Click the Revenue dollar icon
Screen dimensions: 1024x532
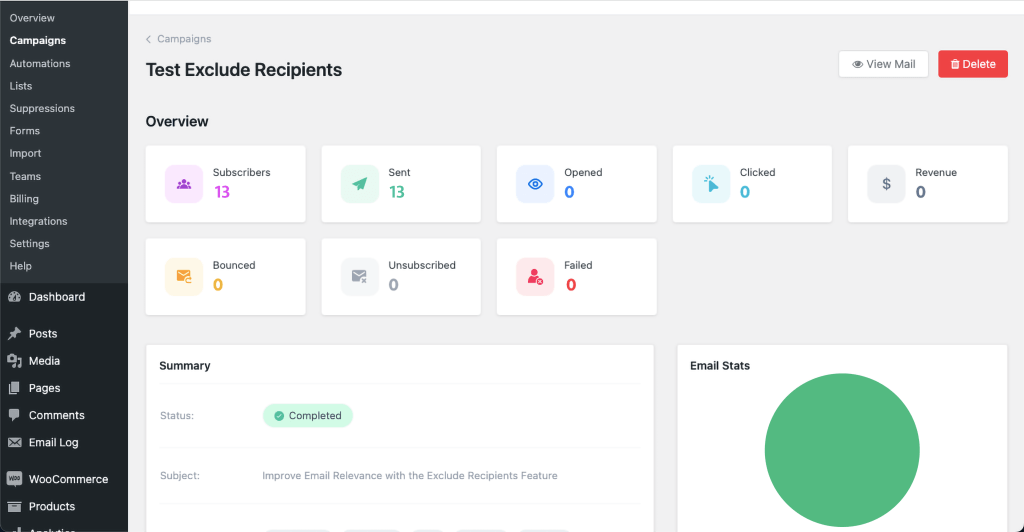click(x=886, y=184)
